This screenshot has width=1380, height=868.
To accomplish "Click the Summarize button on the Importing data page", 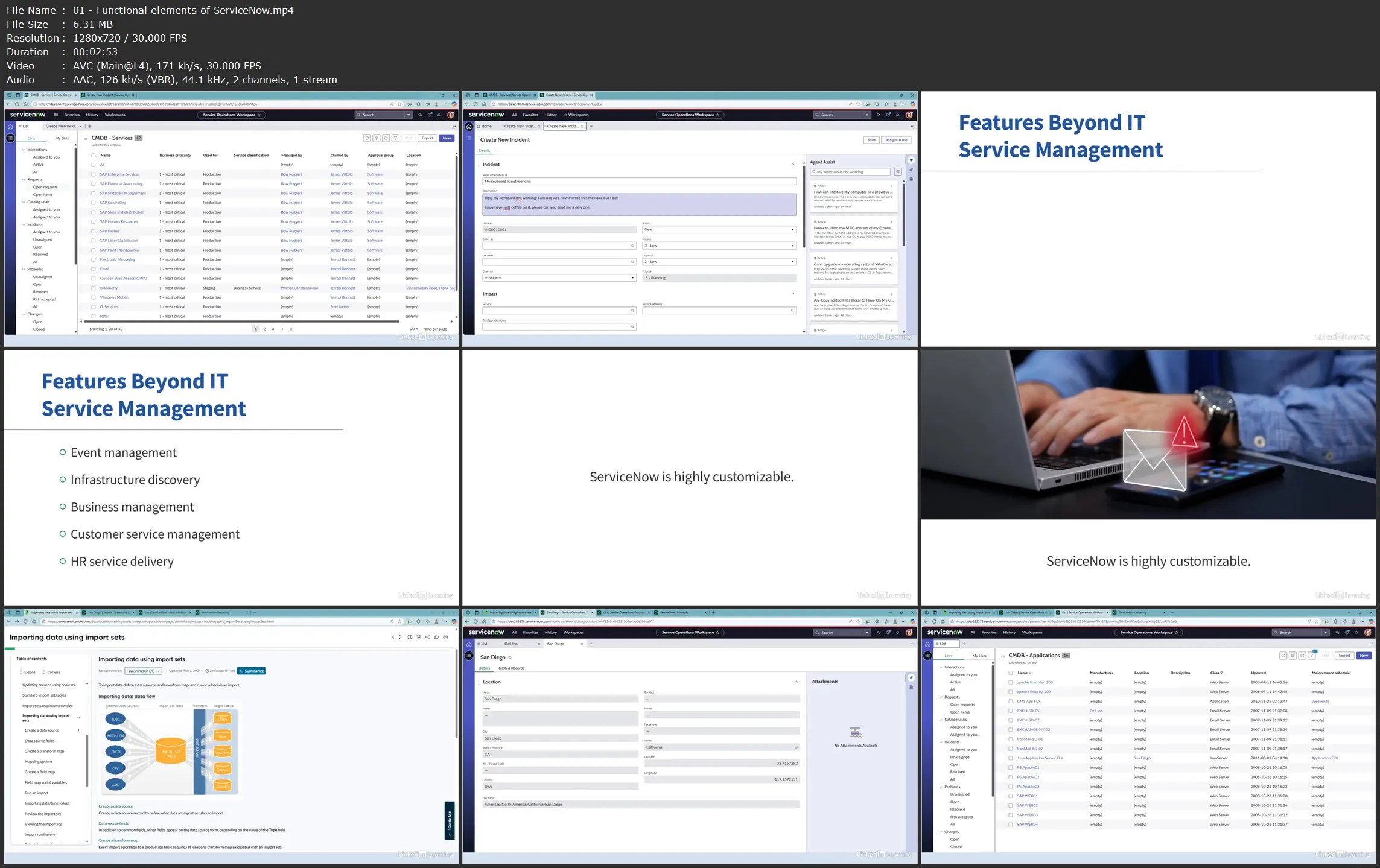I will pyautogui.click(x=252, y=671).
